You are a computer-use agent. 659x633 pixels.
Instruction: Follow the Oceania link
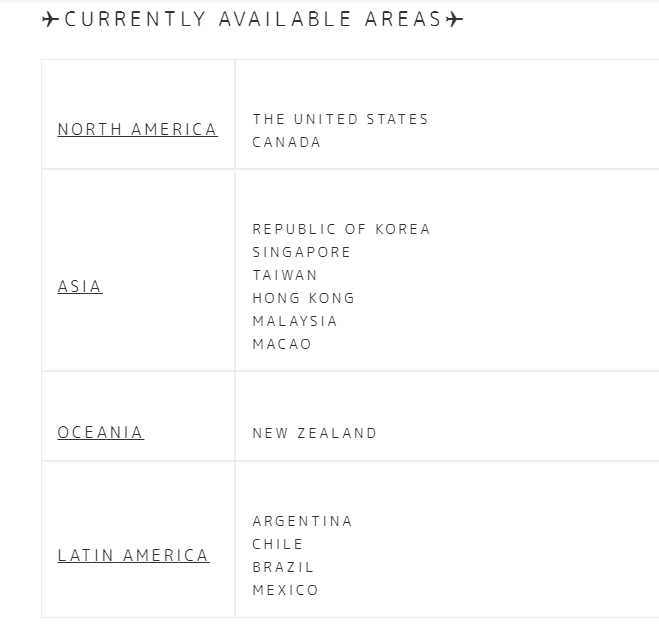101,433
